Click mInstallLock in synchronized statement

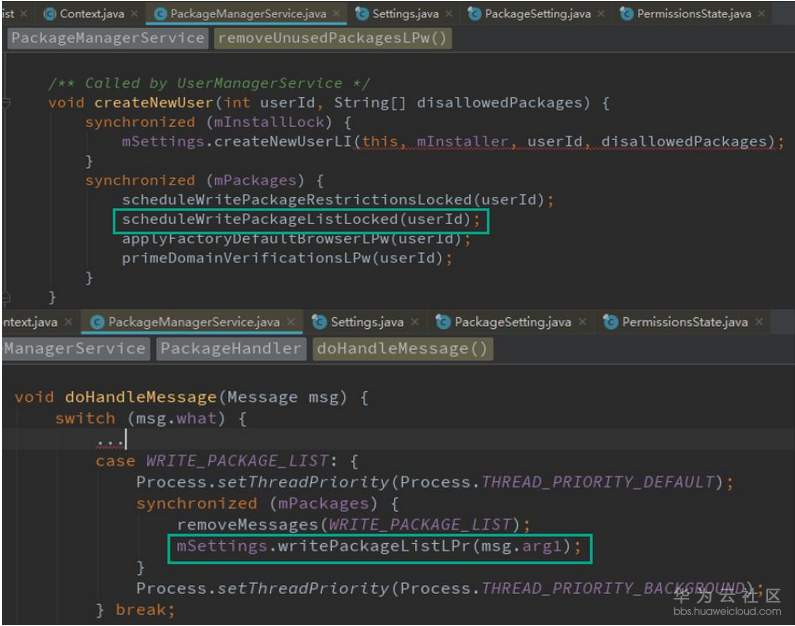269,122
